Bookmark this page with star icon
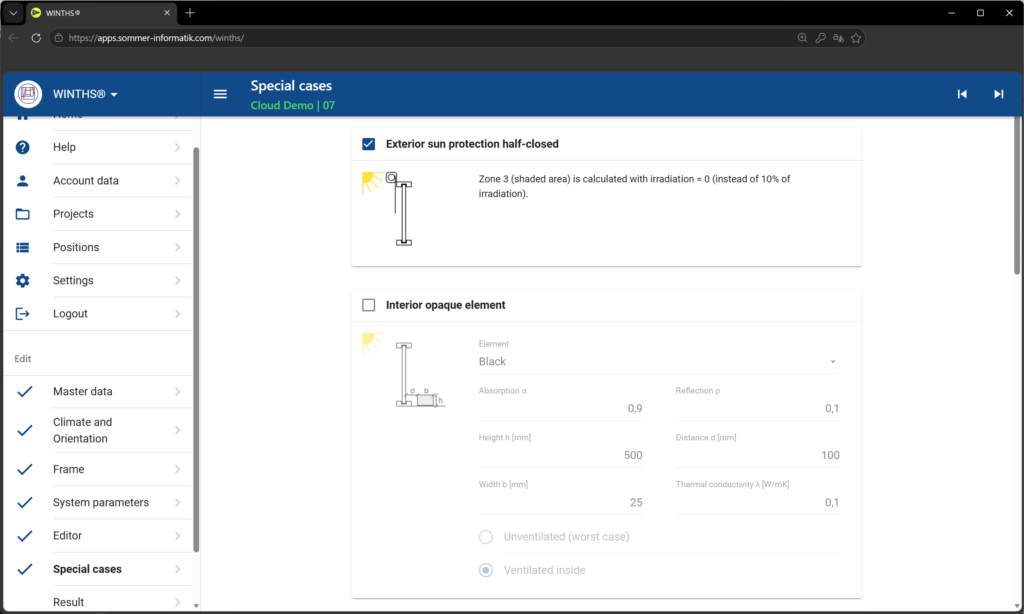Viewport: 1024px width, 614px height. tap(856, 38)
